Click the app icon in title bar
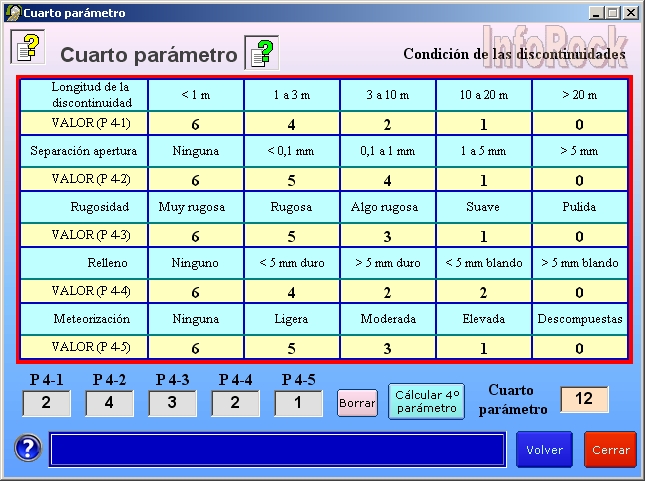This screenshot has width=645, height=481. click(x=11, y=13)
